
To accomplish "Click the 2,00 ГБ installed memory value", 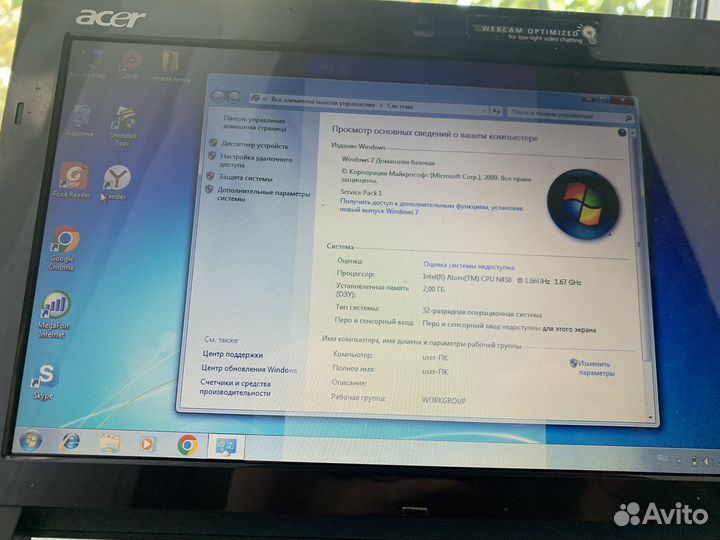I will 433,289.
